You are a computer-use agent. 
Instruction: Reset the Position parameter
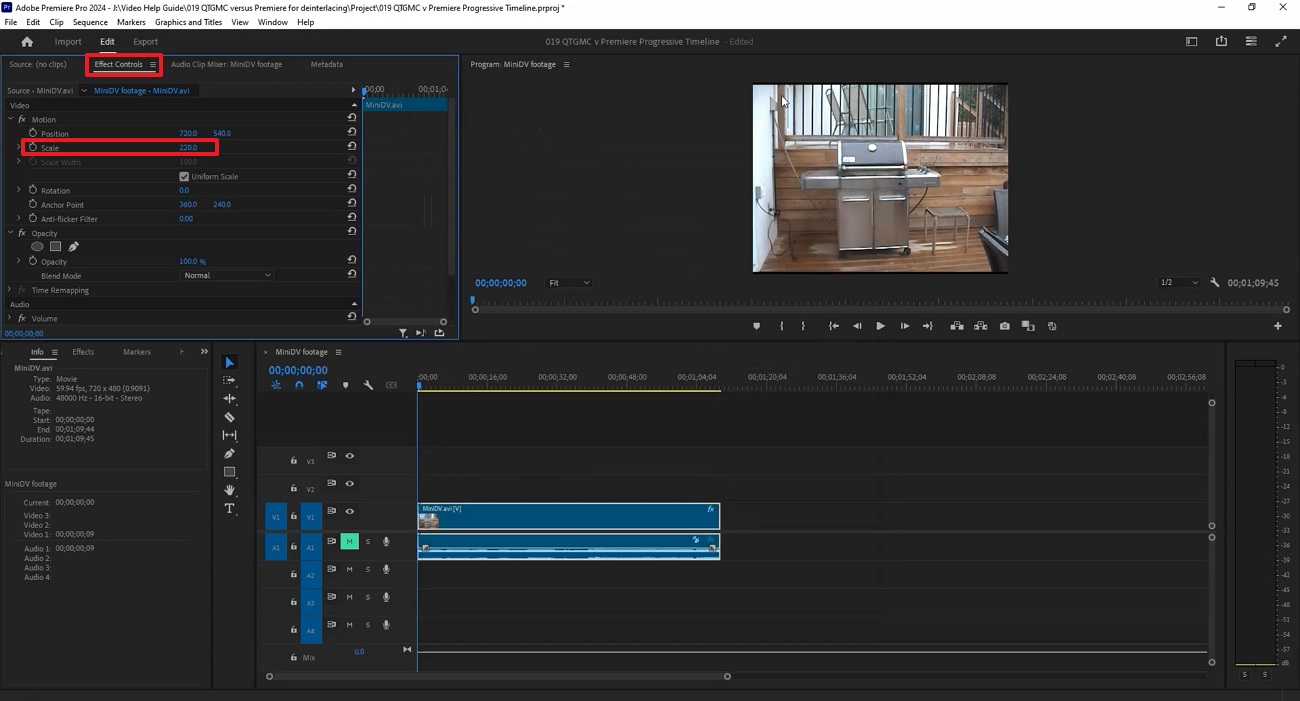[352, 132]
